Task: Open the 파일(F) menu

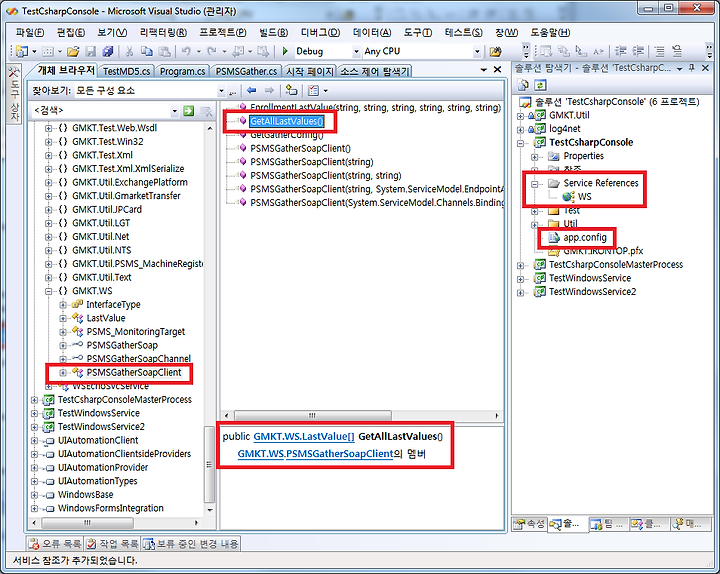Action: click(x=30, y=32)
